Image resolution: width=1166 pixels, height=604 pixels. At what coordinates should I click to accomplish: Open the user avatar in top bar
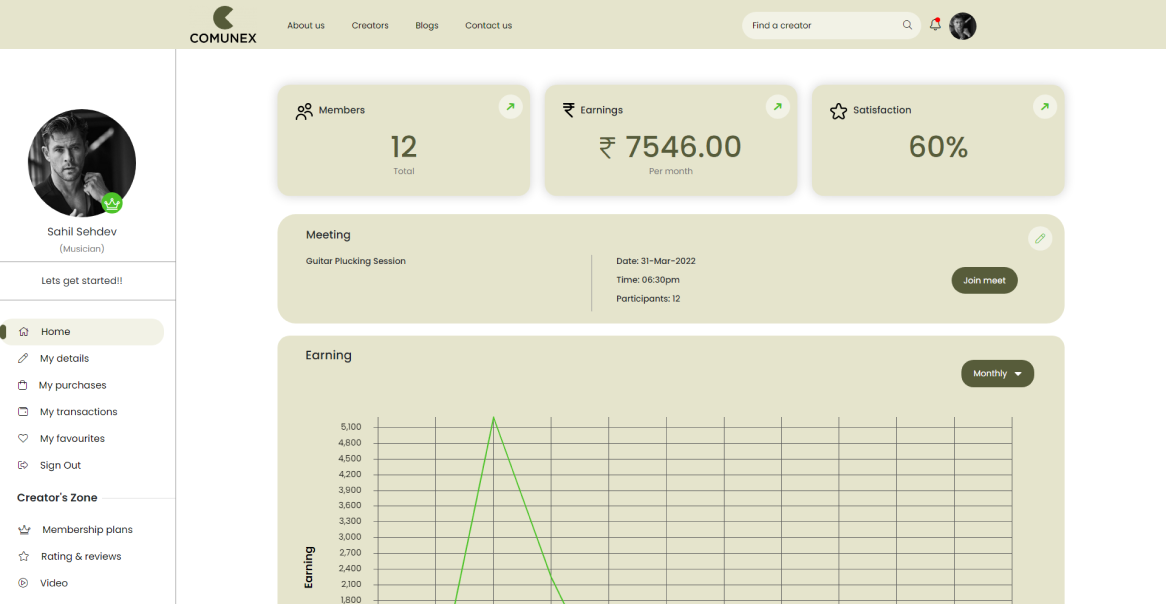point(962,26)
